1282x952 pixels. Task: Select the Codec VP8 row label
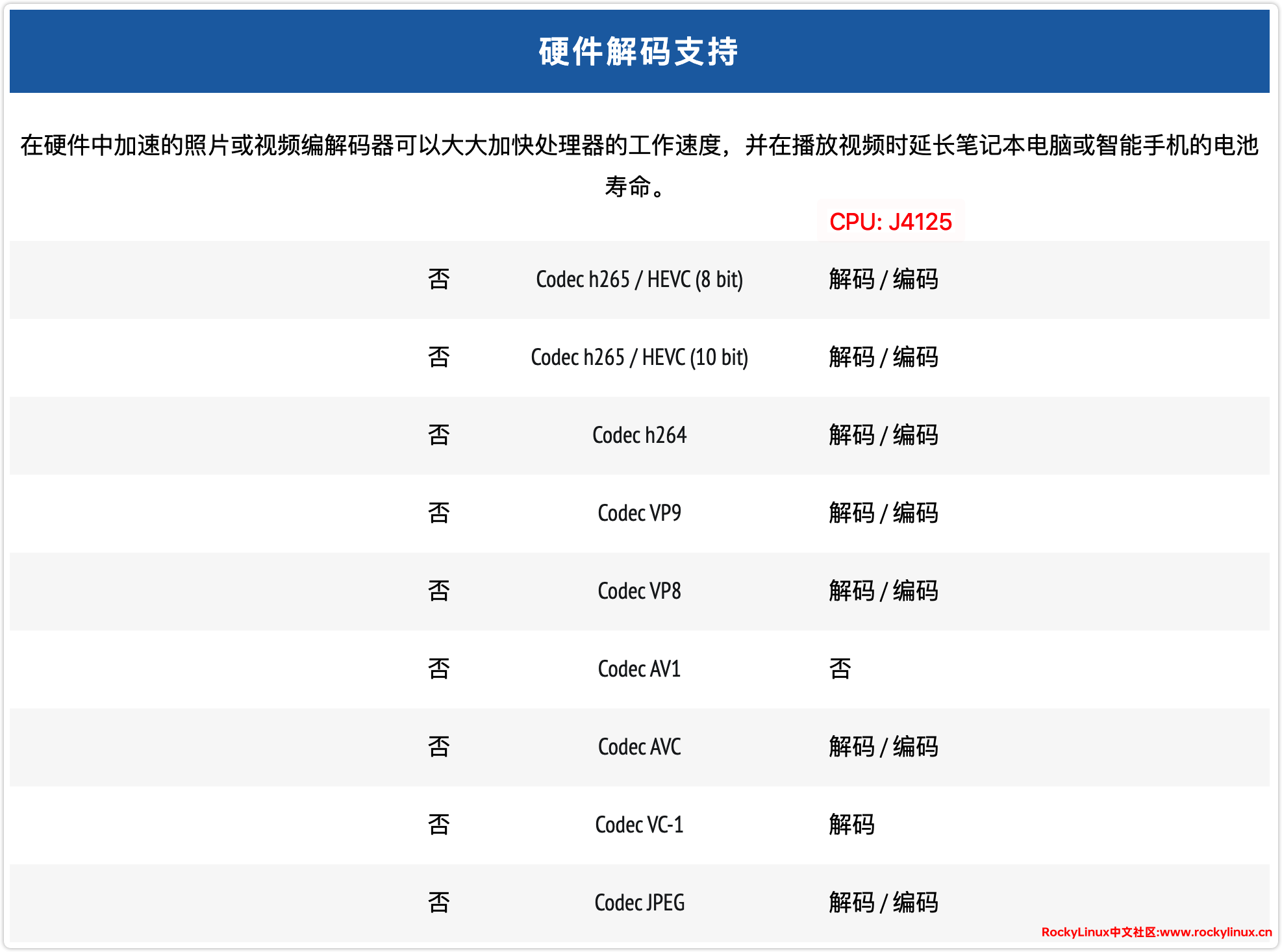639,591
